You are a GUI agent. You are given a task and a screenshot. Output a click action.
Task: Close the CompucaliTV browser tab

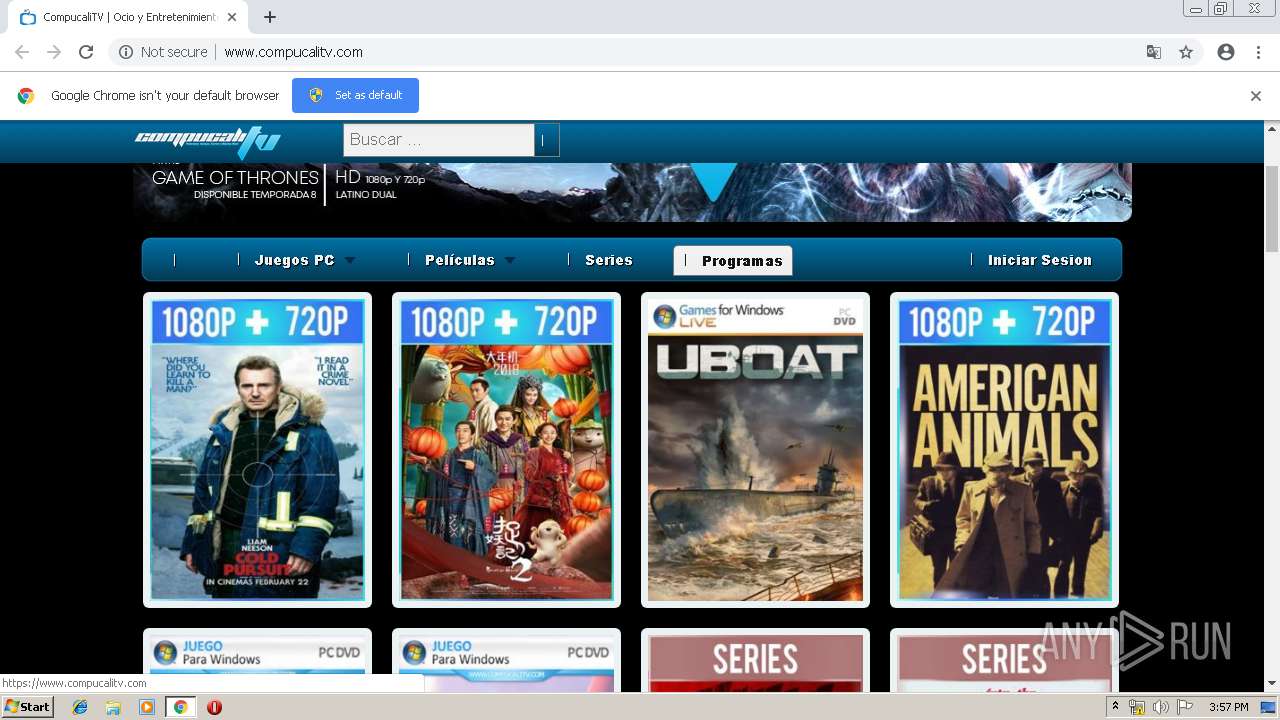point(232,17)
